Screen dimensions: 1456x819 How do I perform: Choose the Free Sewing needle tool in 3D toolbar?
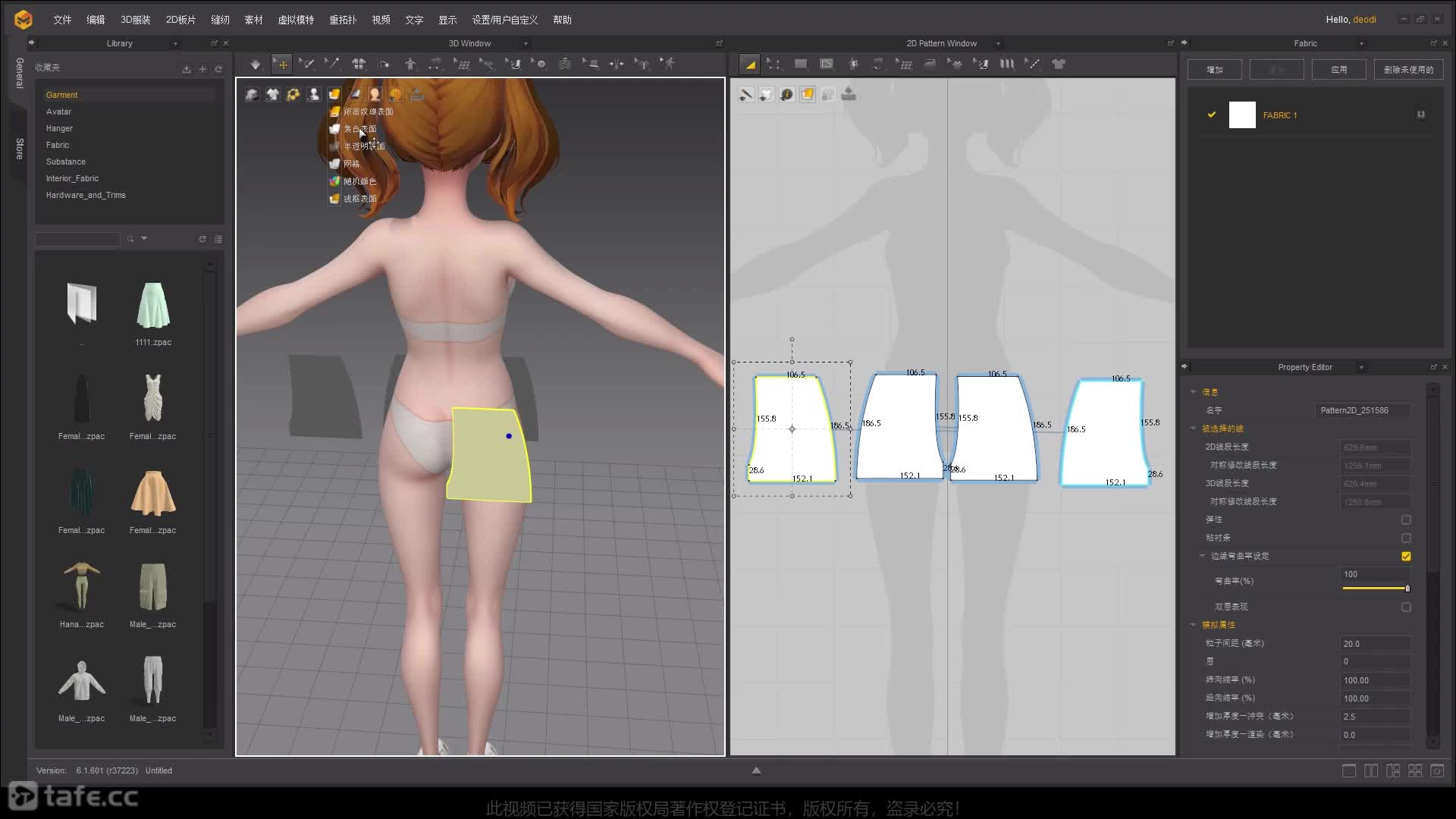332,64
